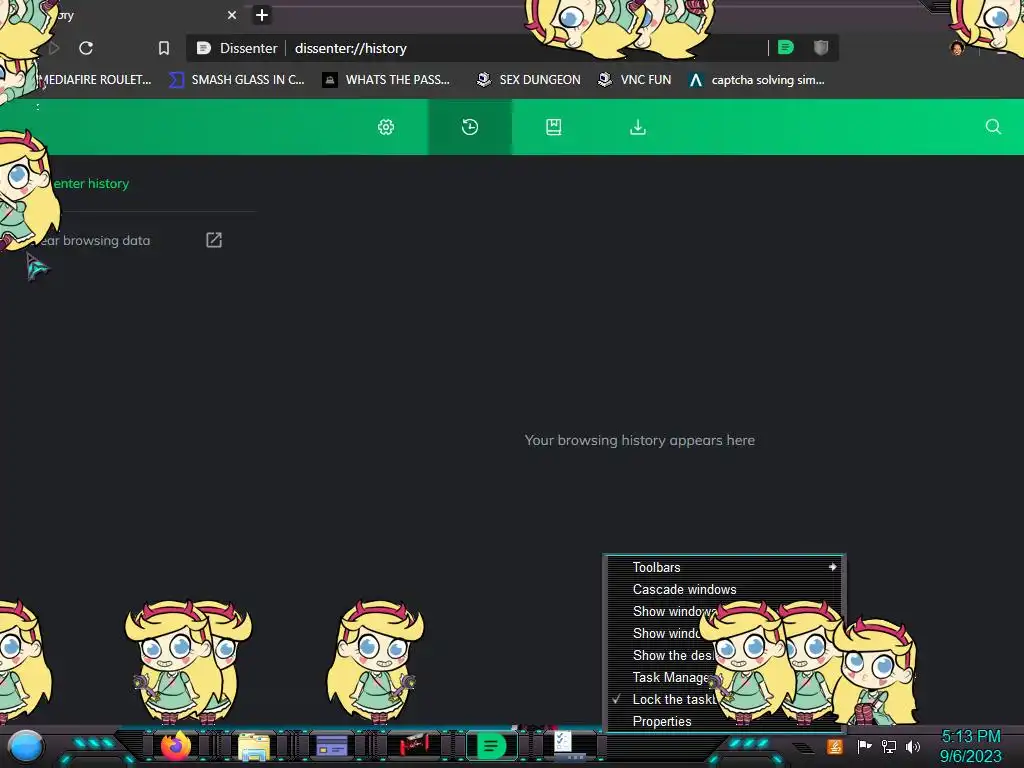Launch Firefox from the taskbar
1024x768 pixels.
[176, 746]
